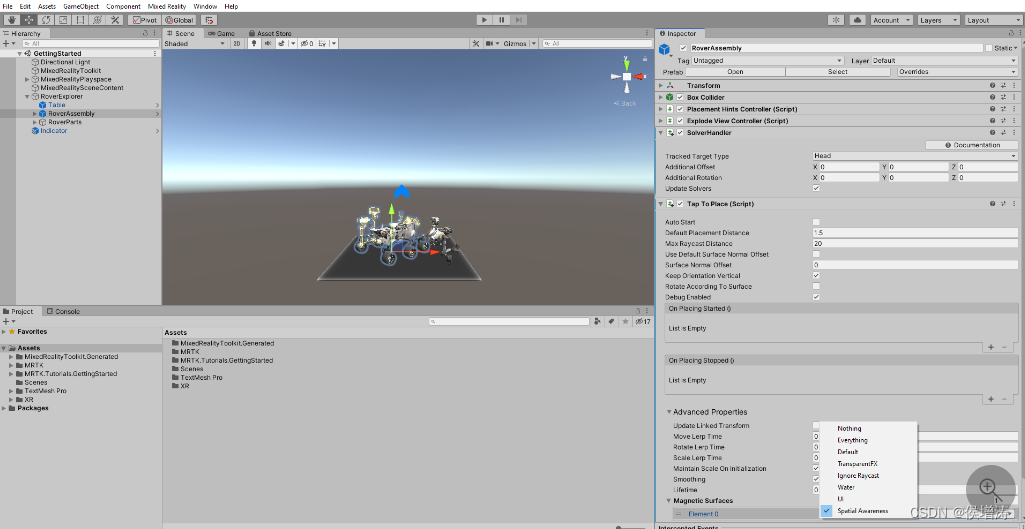This screenshot has width=1025, height=529.
Task: Open the Gizmos dropdown
Action: coord(520,43)
